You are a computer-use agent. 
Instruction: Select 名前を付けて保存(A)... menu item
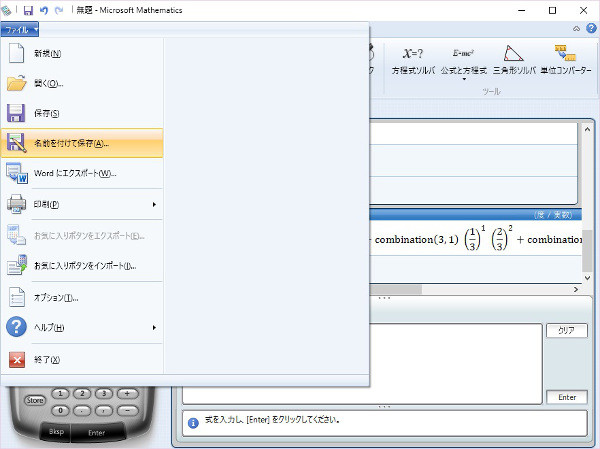click(82, 143)
